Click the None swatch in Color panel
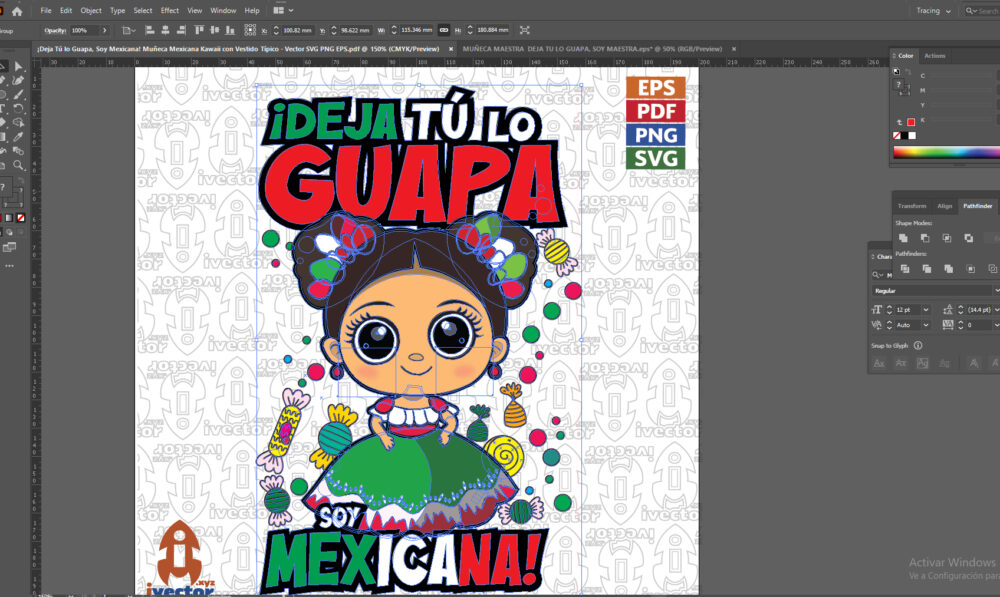The height and width of the screenshot is (597, 1000). point(897,135)
